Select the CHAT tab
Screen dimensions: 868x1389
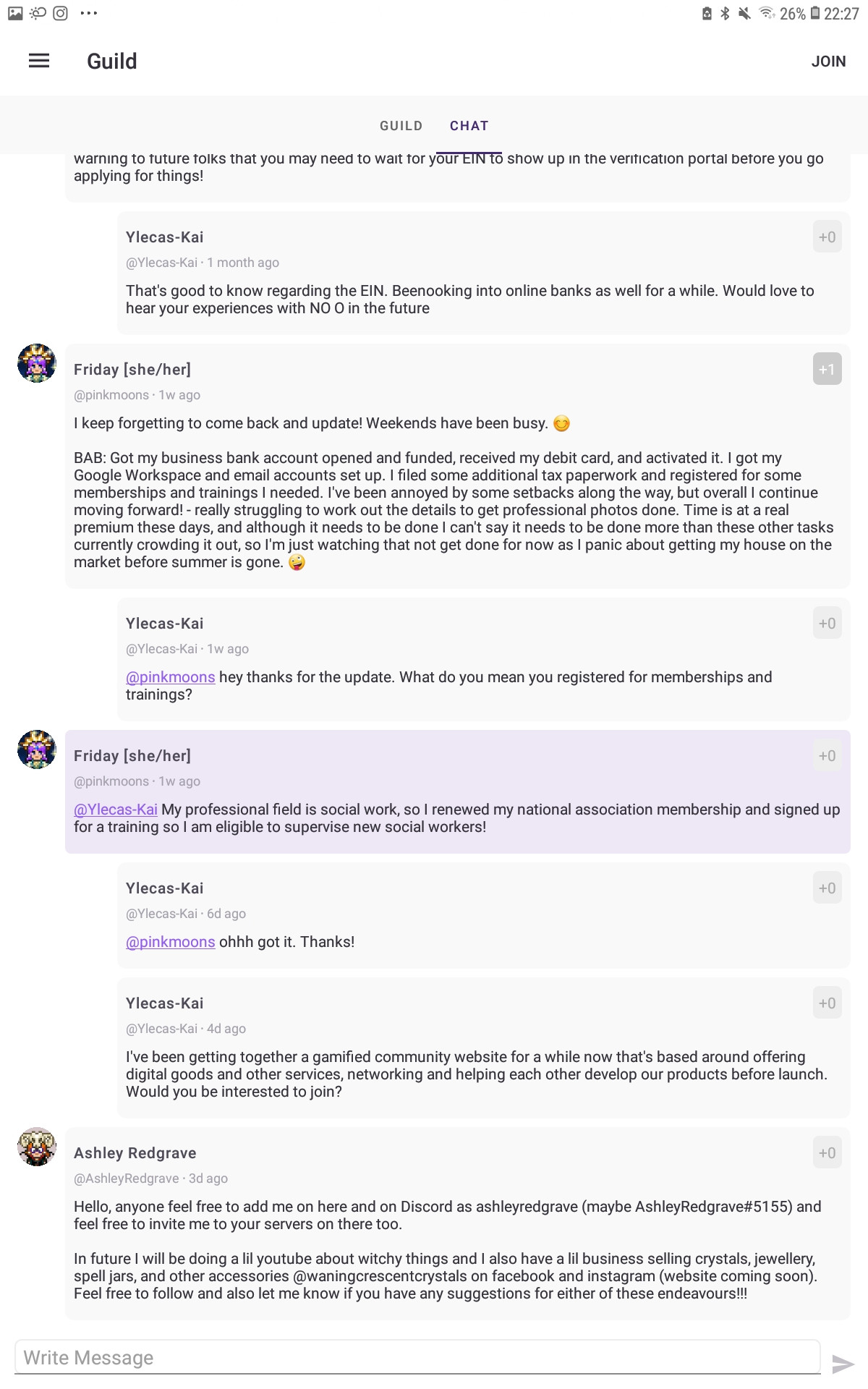[x=469, y=126]
